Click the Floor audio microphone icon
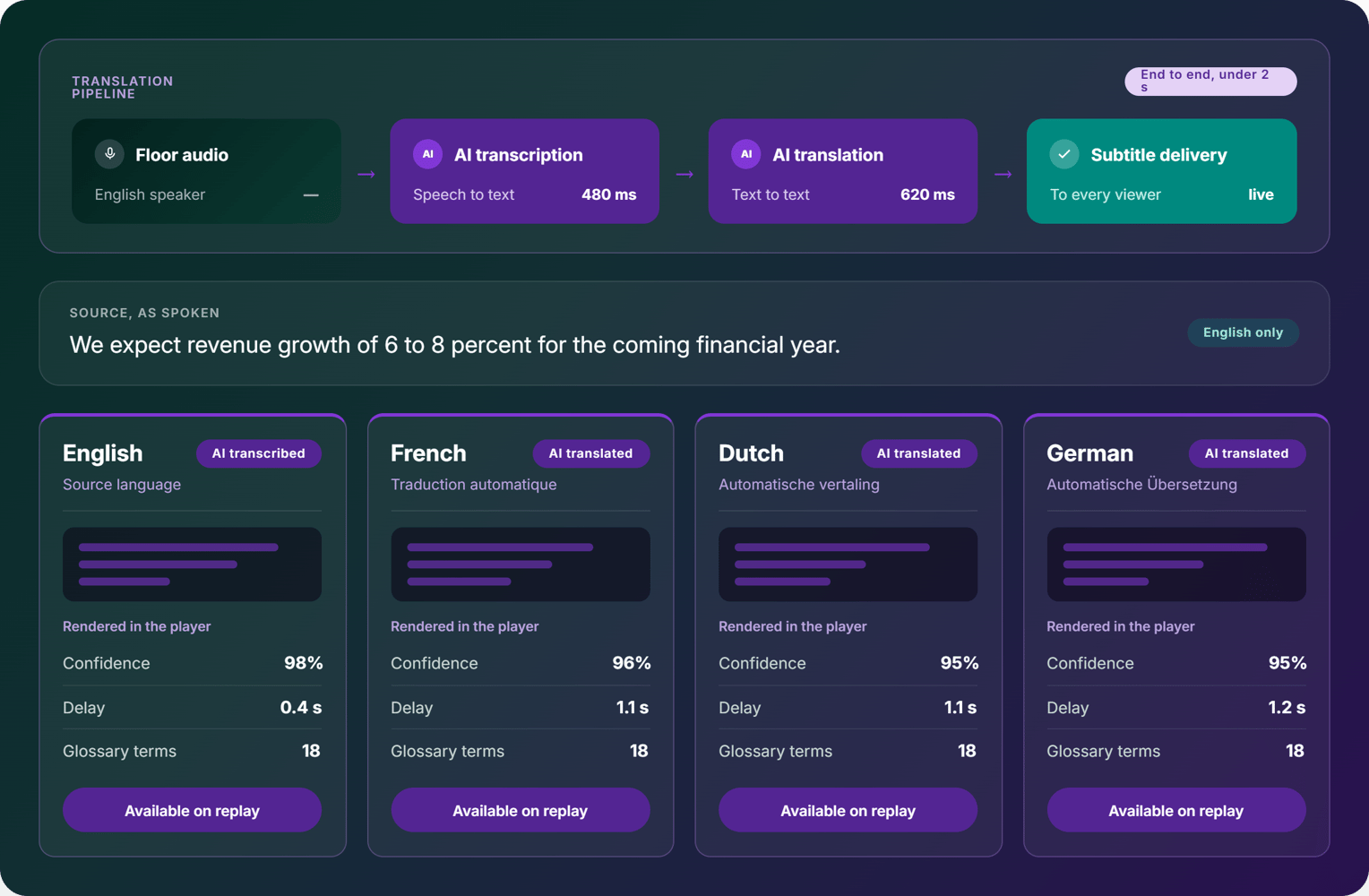The width and height of the screenshot is (1369, 896). [x=109, y=154]
